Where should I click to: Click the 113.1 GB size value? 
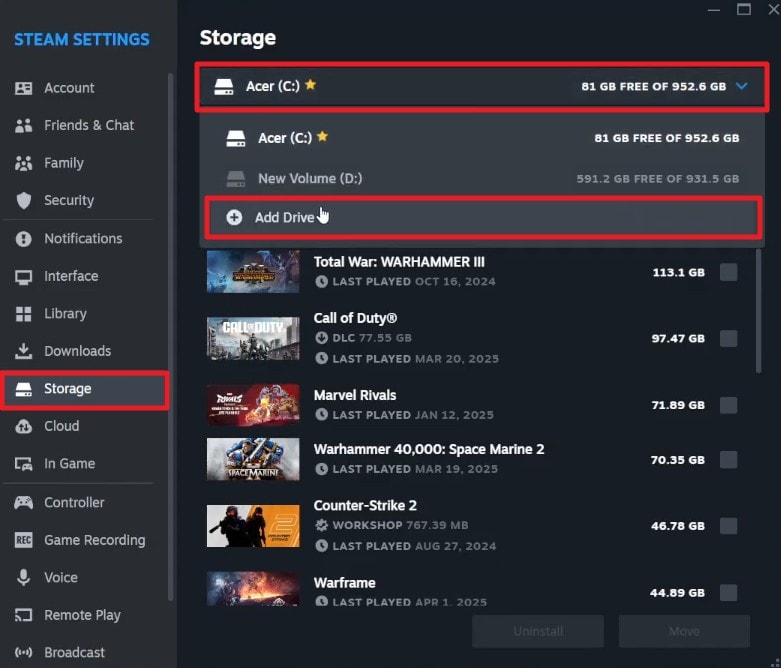coord(678,272)
